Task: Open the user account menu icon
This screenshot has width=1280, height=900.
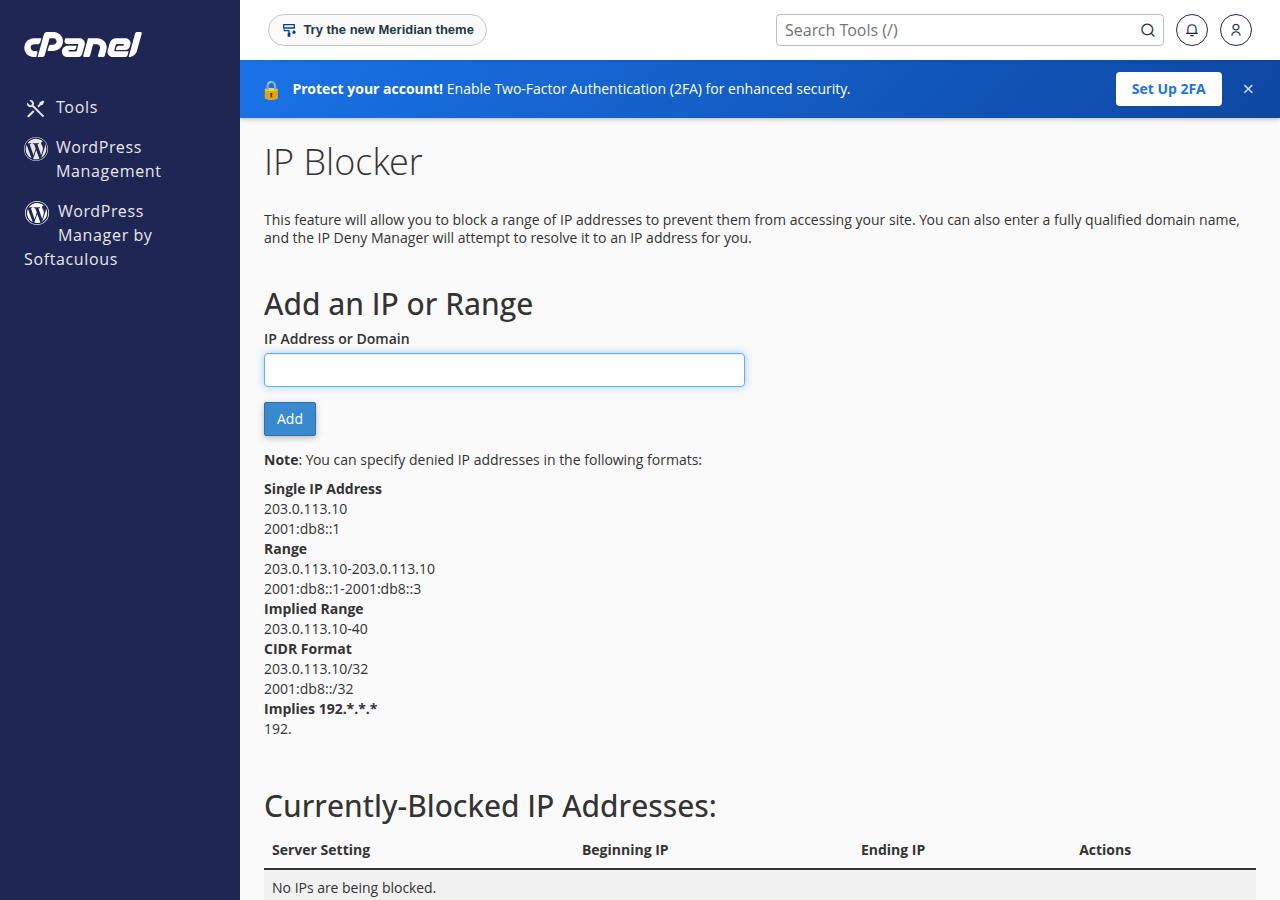Action: (x=1236, y=30)
